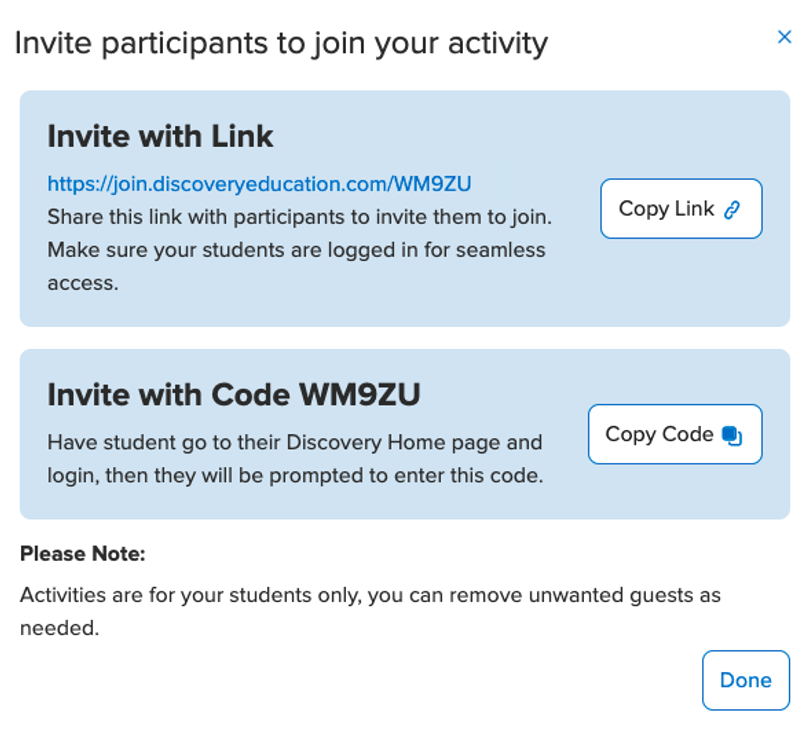Click the word 'access.' in link instructions

pos(83,283)
